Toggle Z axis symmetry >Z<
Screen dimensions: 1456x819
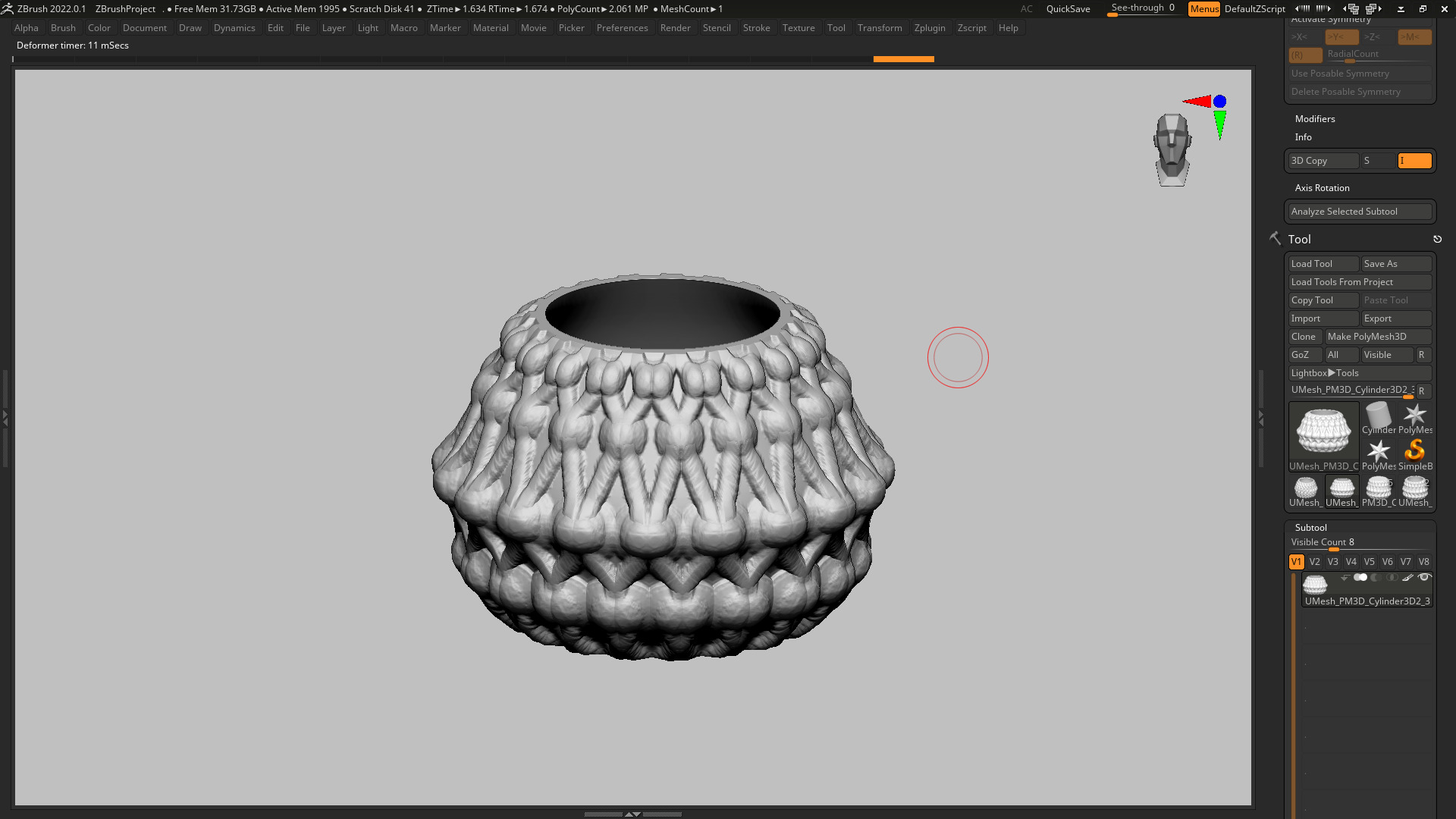tap(1379, 37)
